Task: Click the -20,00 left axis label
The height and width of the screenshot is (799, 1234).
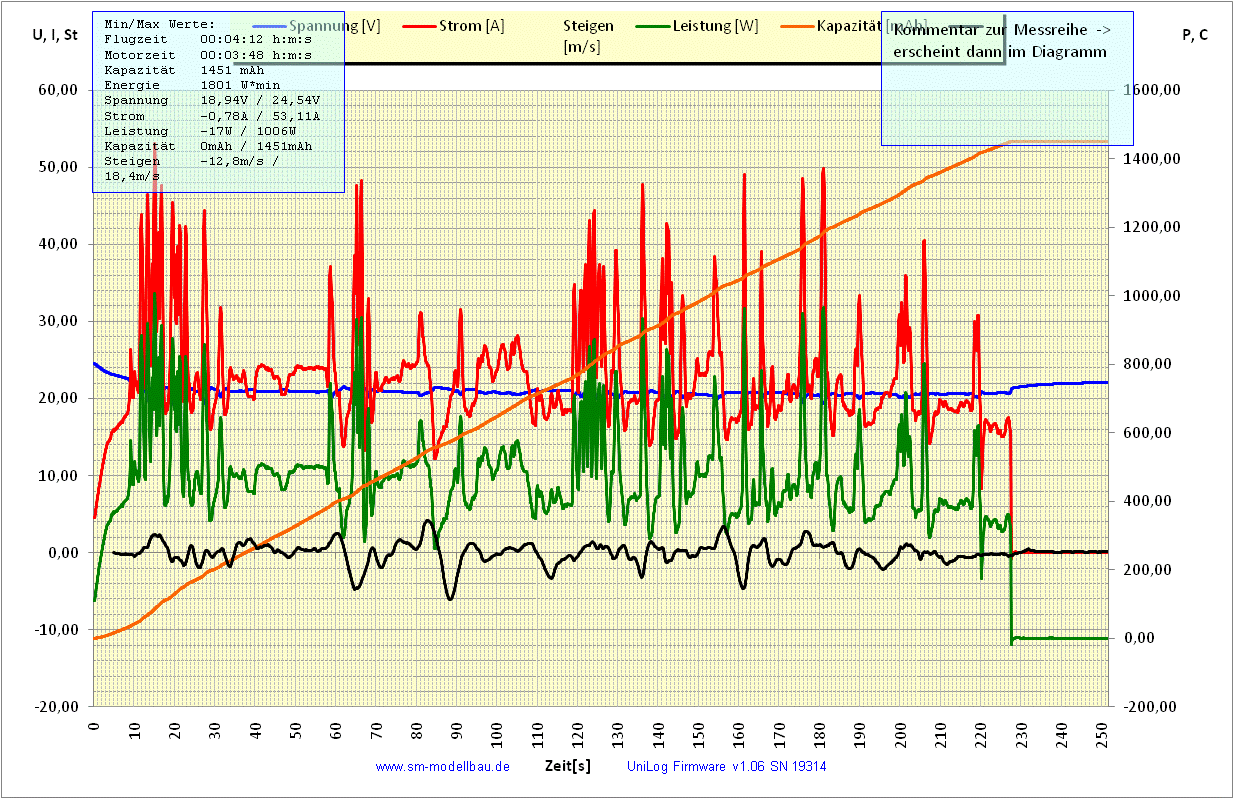Action: [58, 706]
